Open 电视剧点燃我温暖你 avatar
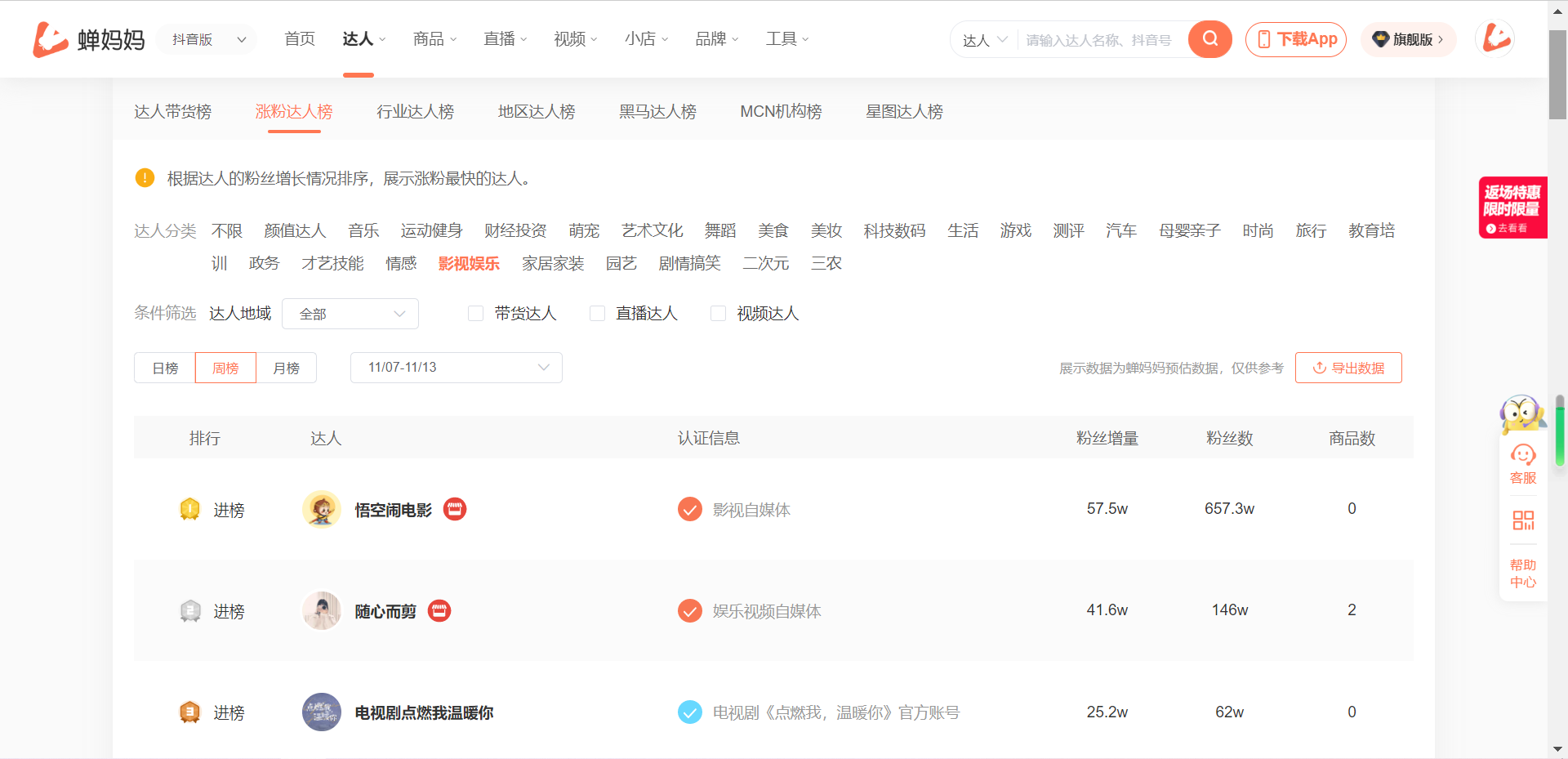The height and width of the screenshot is (759, 1568). [322, 712]
